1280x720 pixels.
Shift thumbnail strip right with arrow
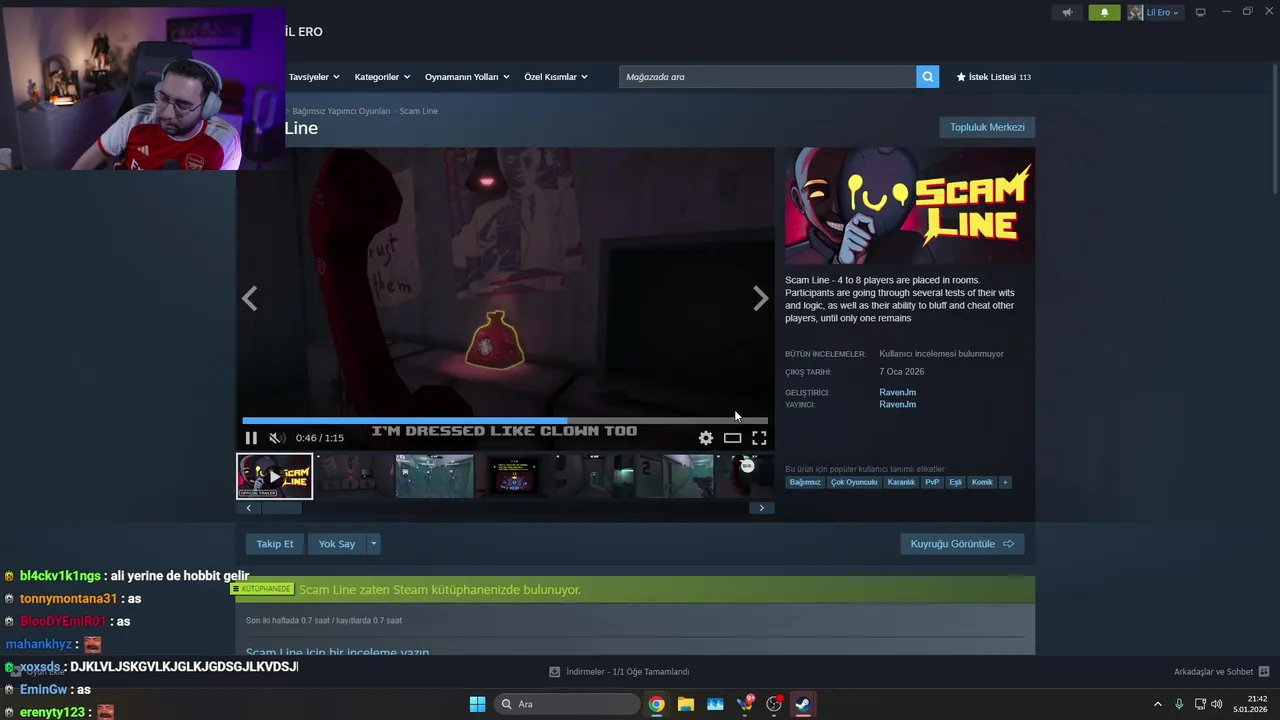pyautogui.click(x=761, y=508)
